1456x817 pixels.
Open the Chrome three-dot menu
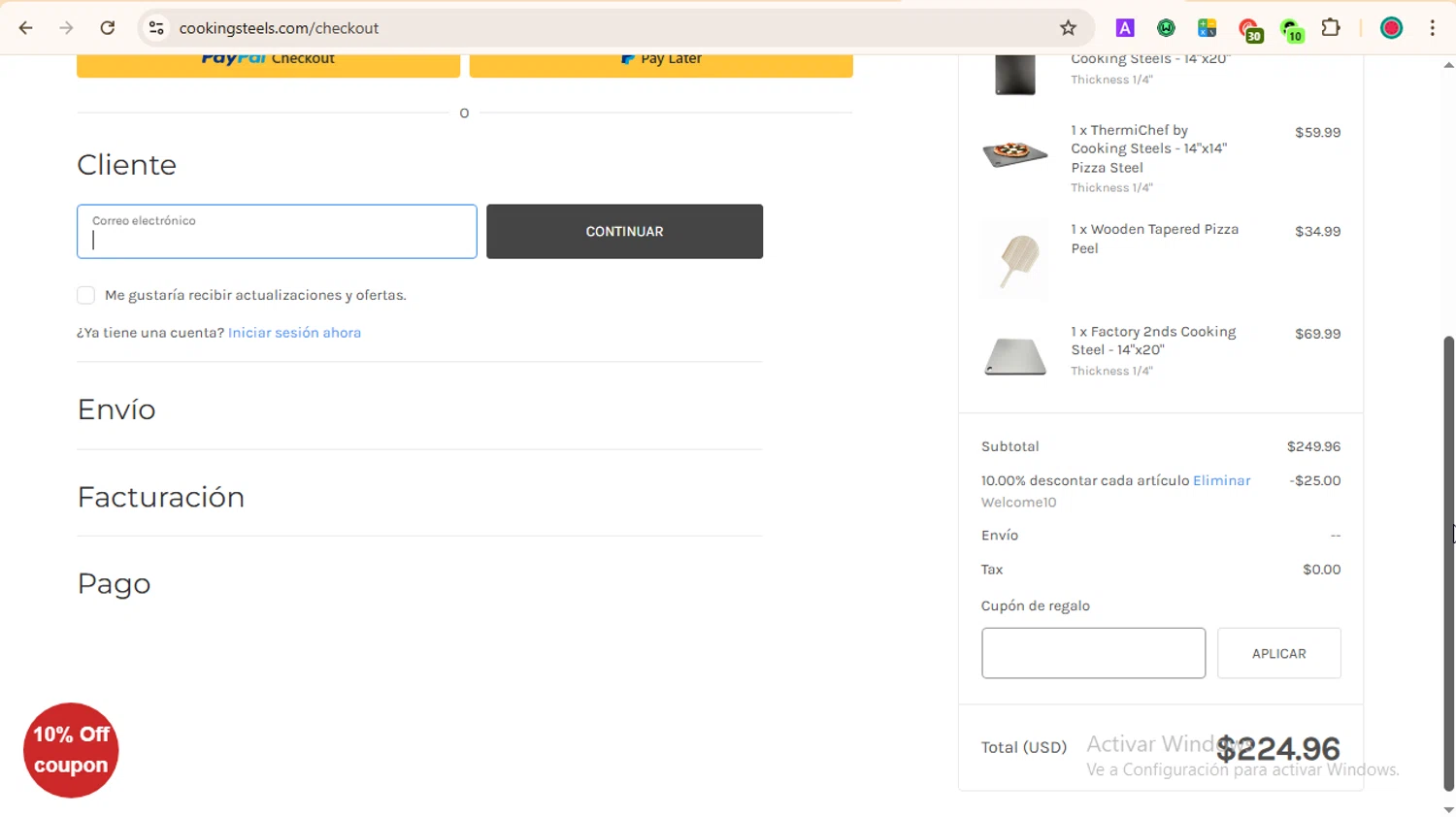pos(1432,28)
